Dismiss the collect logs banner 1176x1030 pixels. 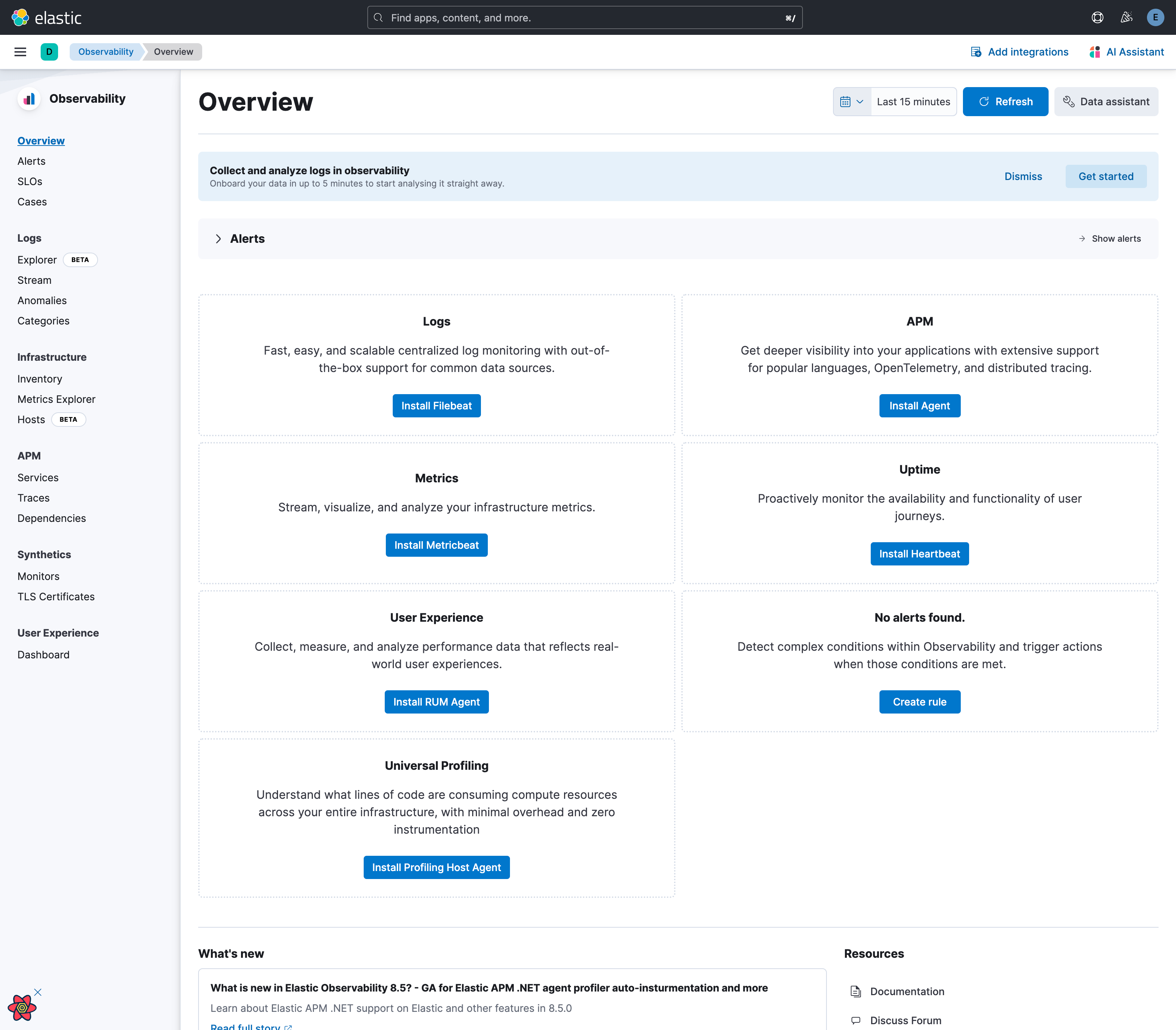coord(1023,176)
